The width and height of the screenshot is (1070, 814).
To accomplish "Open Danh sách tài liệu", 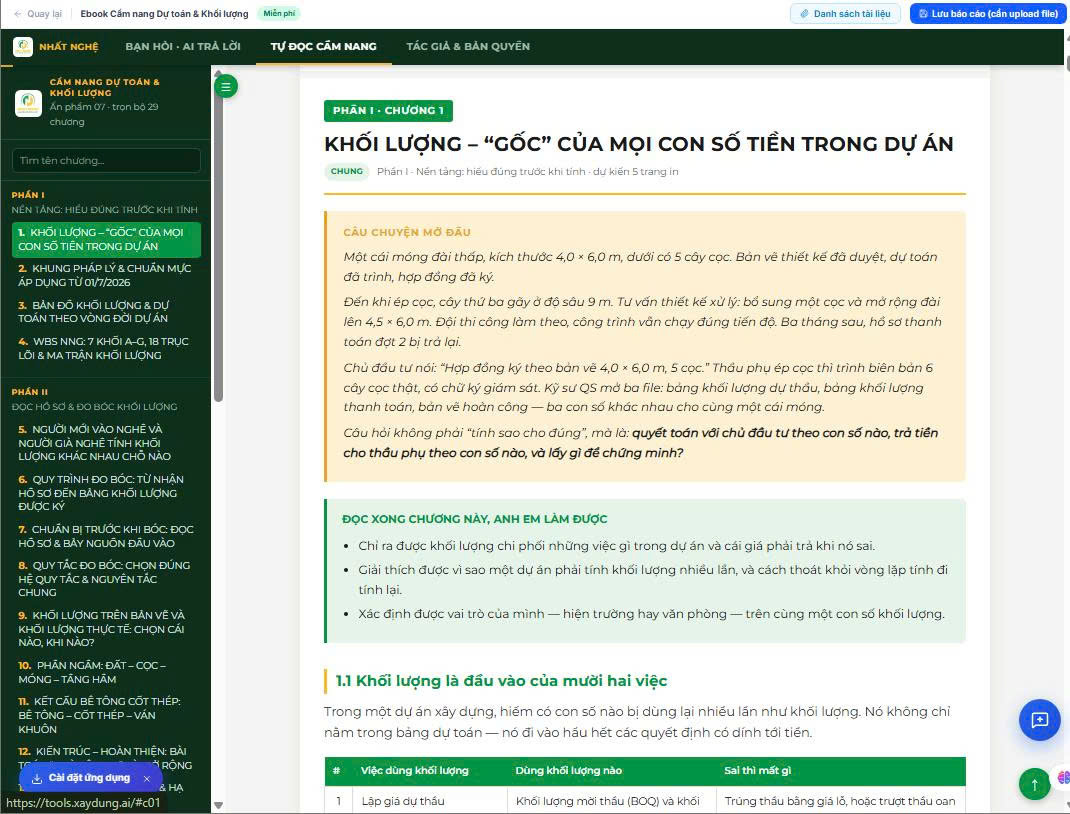I will click(x=845, y=14).
